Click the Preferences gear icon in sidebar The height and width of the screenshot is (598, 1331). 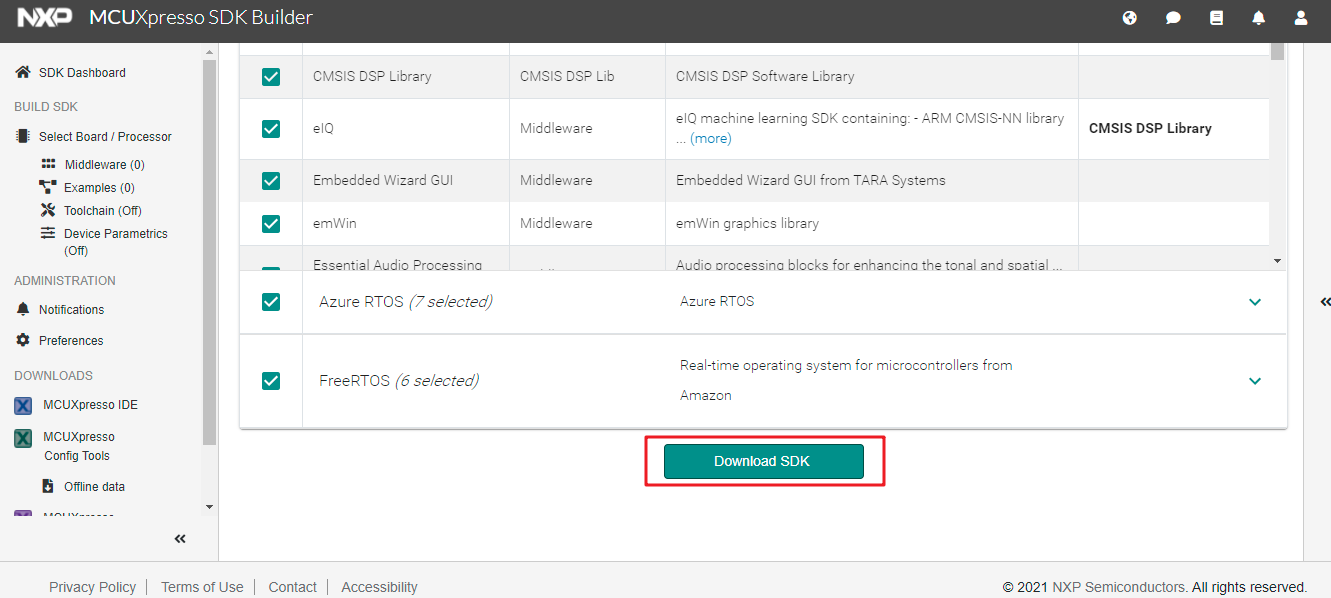(x=23, y=340)
